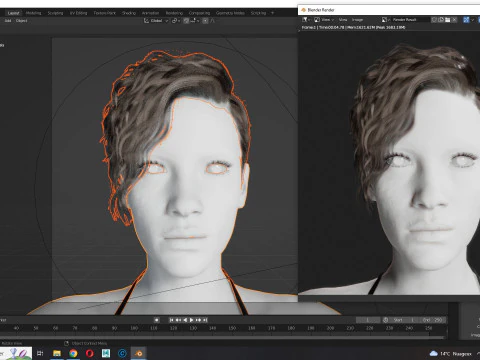Launch Opera browser from taskbar
Viewport: 480px width, 360px height.
(x=90, y=353)
